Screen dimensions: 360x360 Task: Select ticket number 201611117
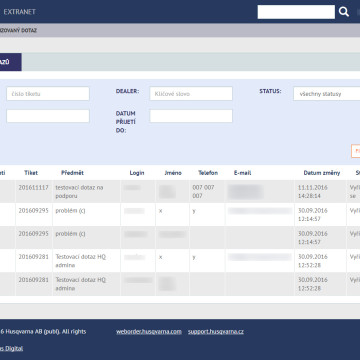click(x=33, y=188)
